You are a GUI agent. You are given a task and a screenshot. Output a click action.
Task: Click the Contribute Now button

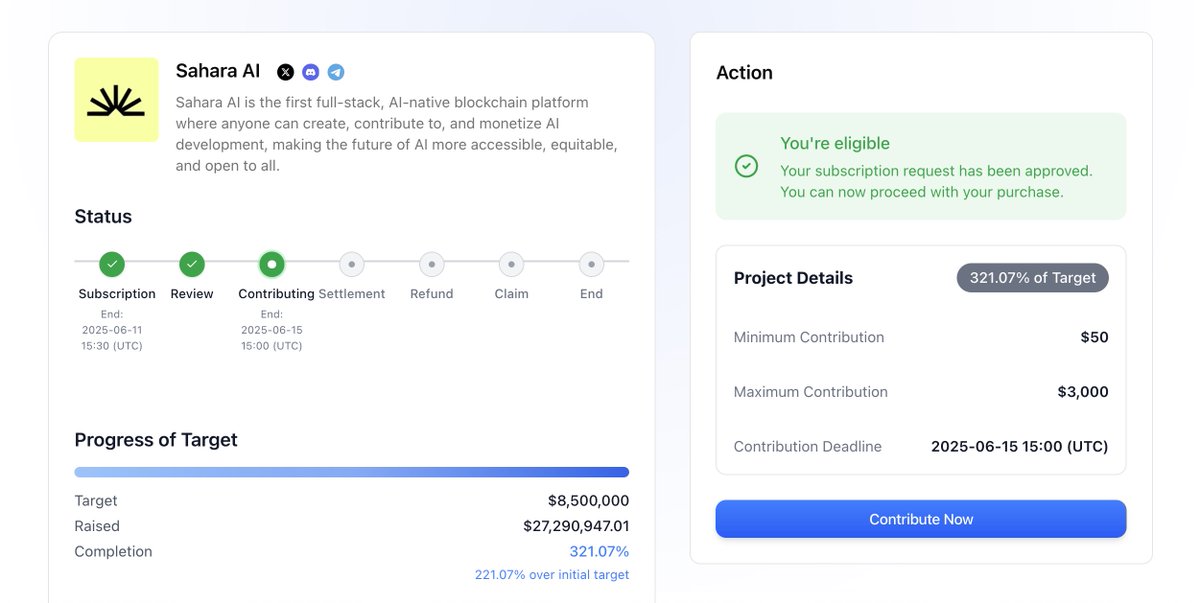pyautogui.click(x=921, y=519)
